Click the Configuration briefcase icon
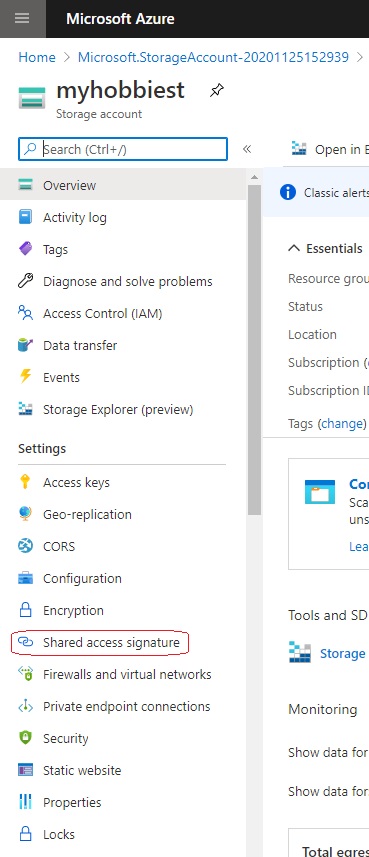This screenshot has width=369, height=857. pyautogui.click(x=26, y=578)
